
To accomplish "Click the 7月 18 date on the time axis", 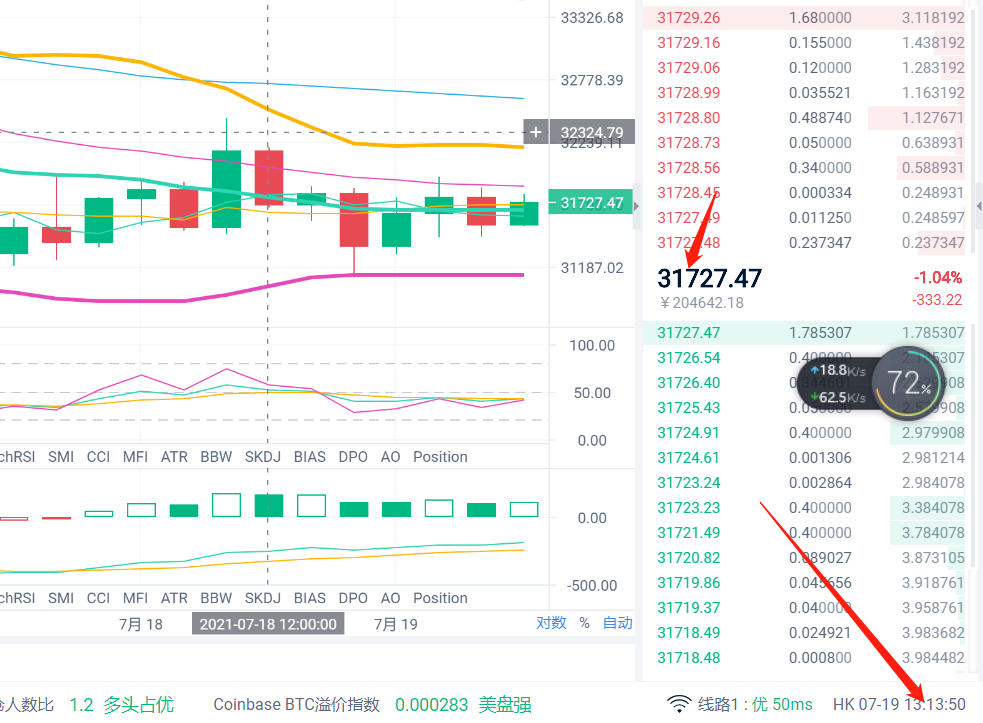I will pyautogui.click(x=140, y=625).
